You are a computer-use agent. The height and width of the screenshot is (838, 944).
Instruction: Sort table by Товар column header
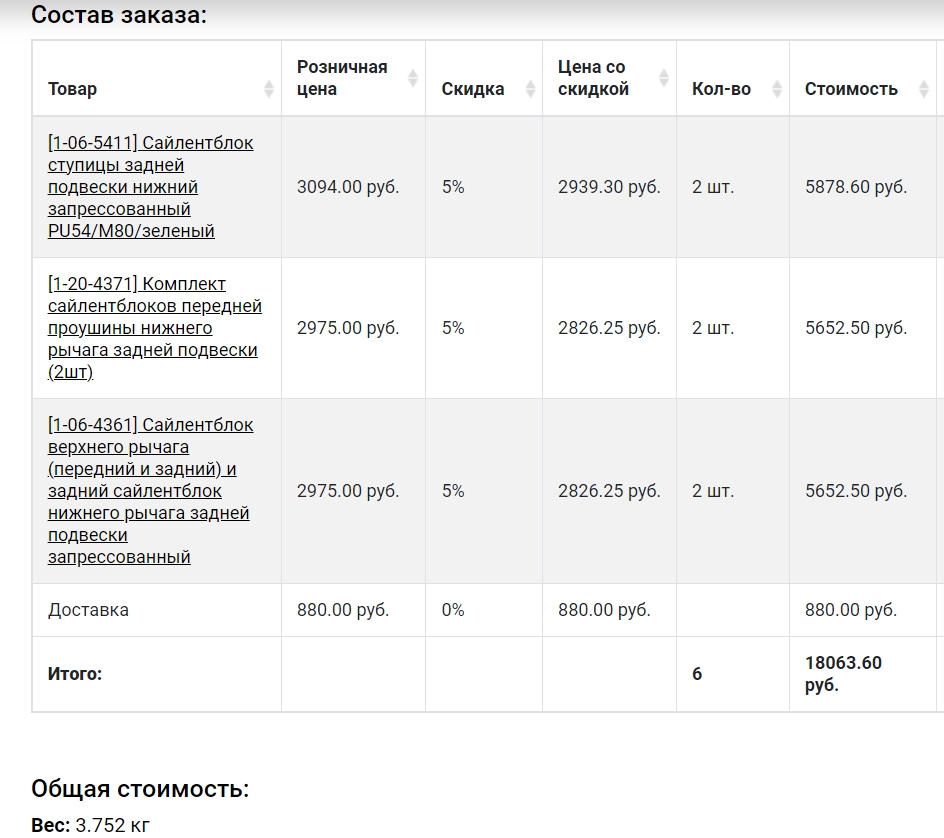coord(73,89)
